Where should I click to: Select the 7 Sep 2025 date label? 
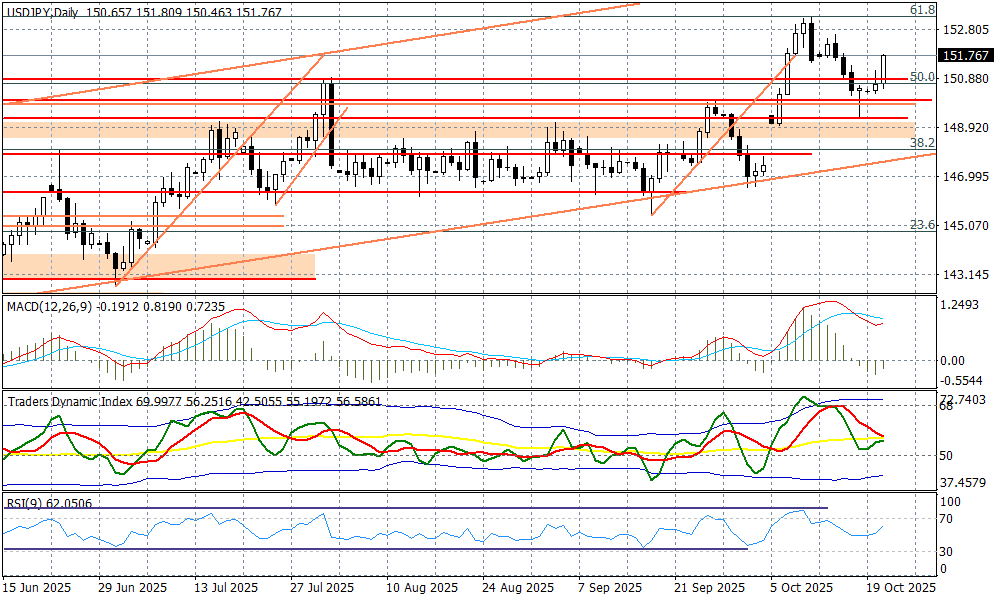pos(604,588)
